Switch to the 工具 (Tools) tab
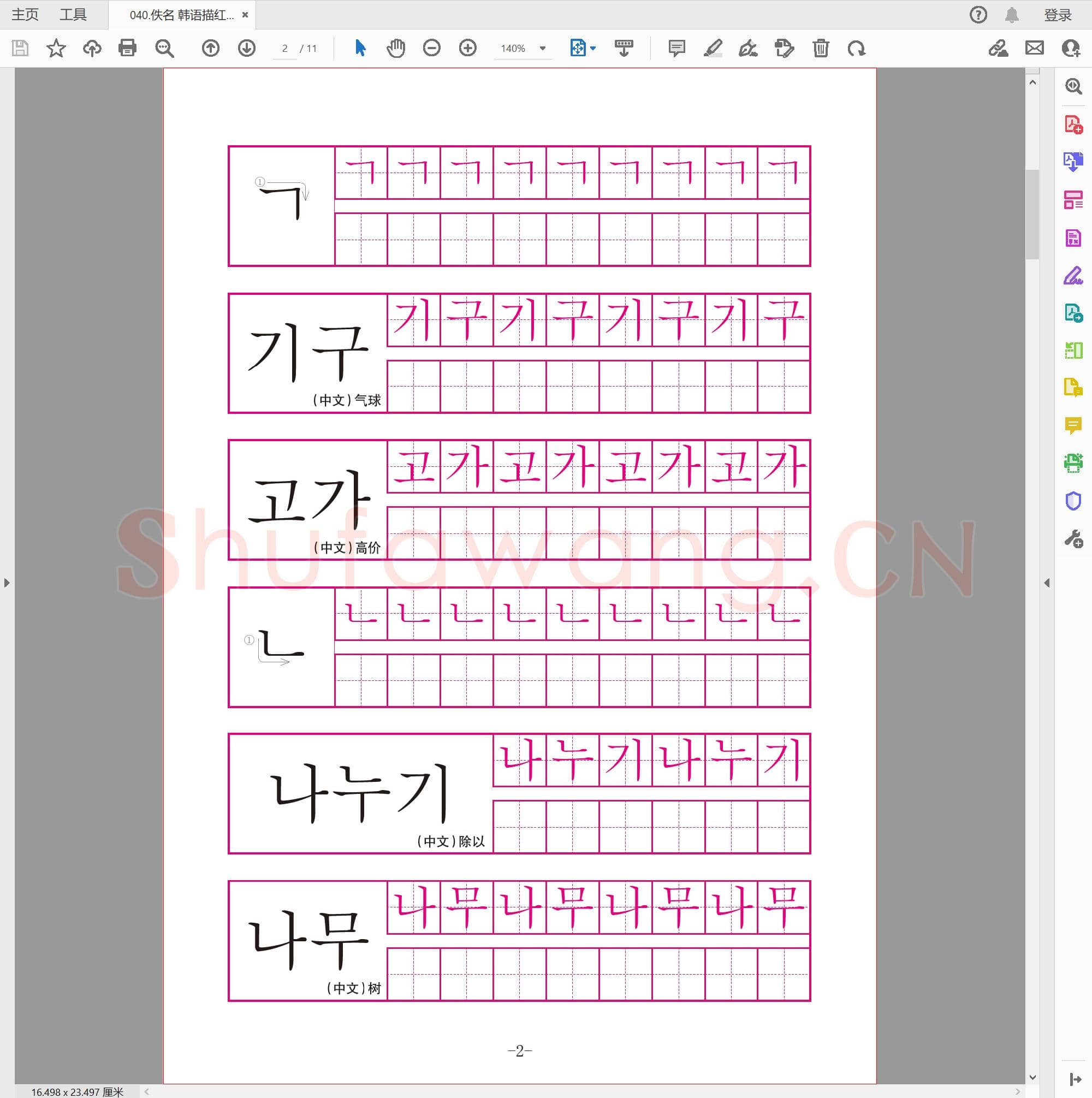This screenshot has width=1092, height=1098. click(74, 14)
